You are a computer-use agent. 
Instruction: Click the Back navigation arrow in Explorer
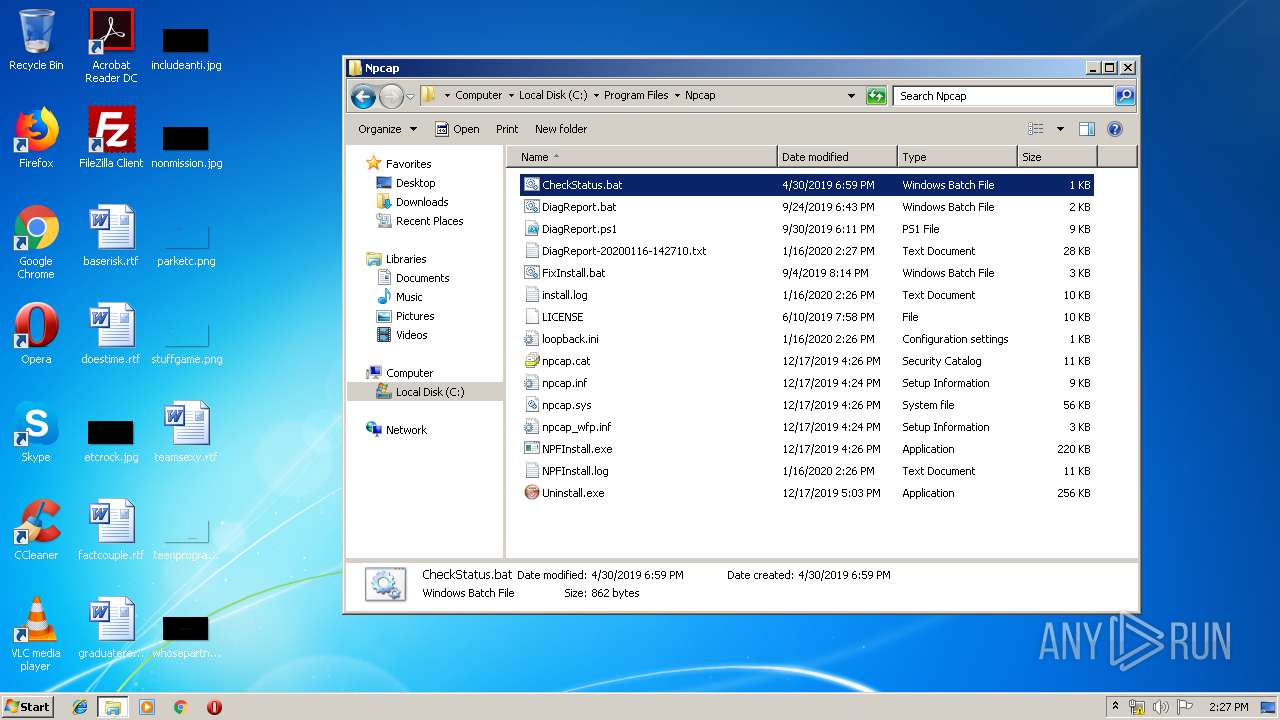click(363, 96)
